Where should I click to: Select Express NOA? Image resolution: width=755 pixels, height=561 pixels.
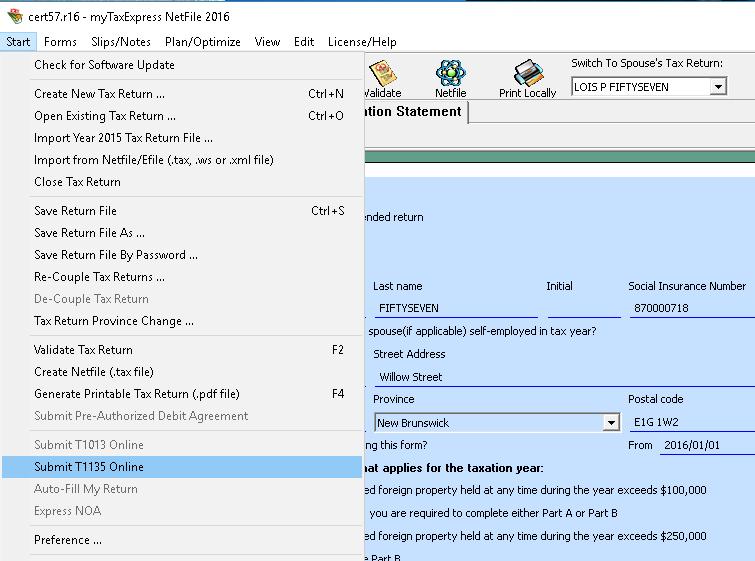click(x=182, y=511)
